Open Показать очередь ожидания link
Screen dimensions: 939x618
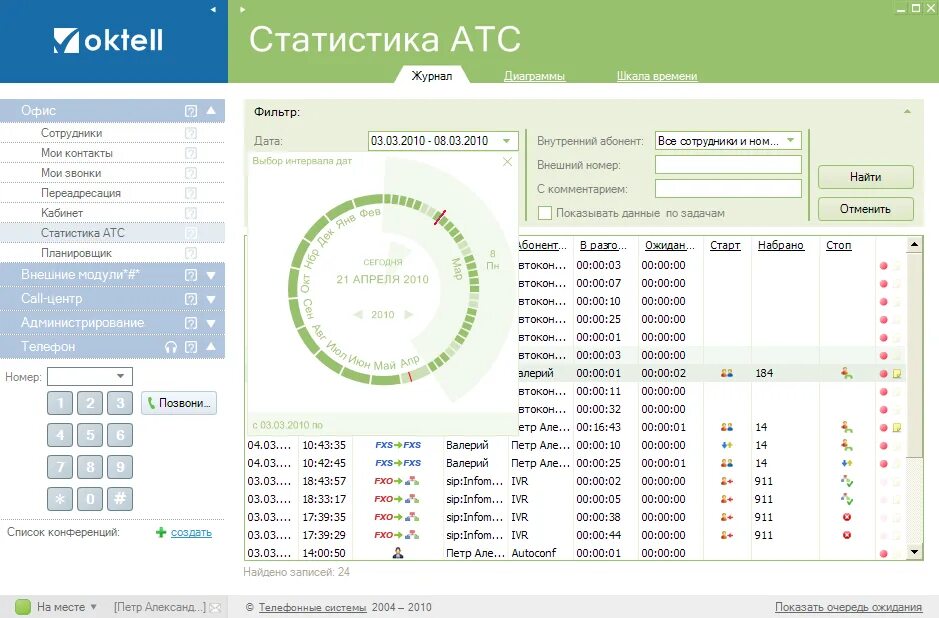(848, 607)
